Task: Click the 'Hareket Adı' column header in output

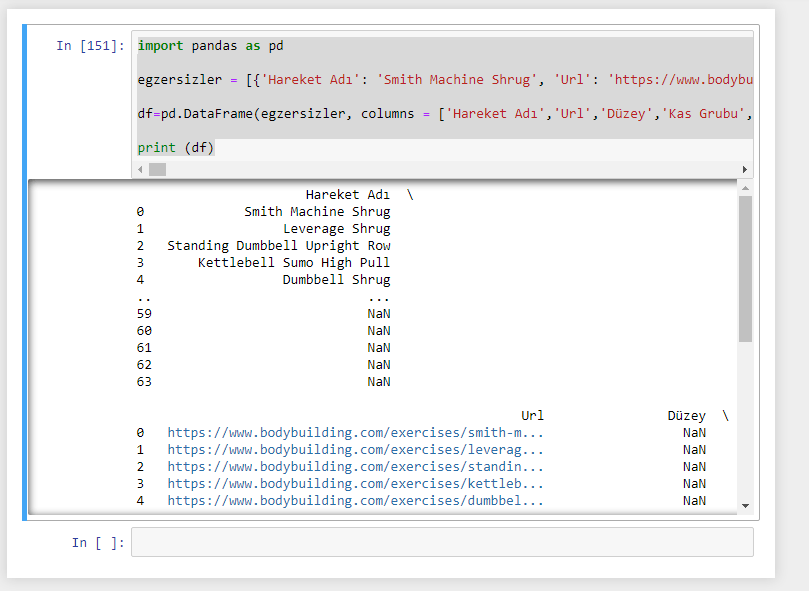Action: coord(348,195)
